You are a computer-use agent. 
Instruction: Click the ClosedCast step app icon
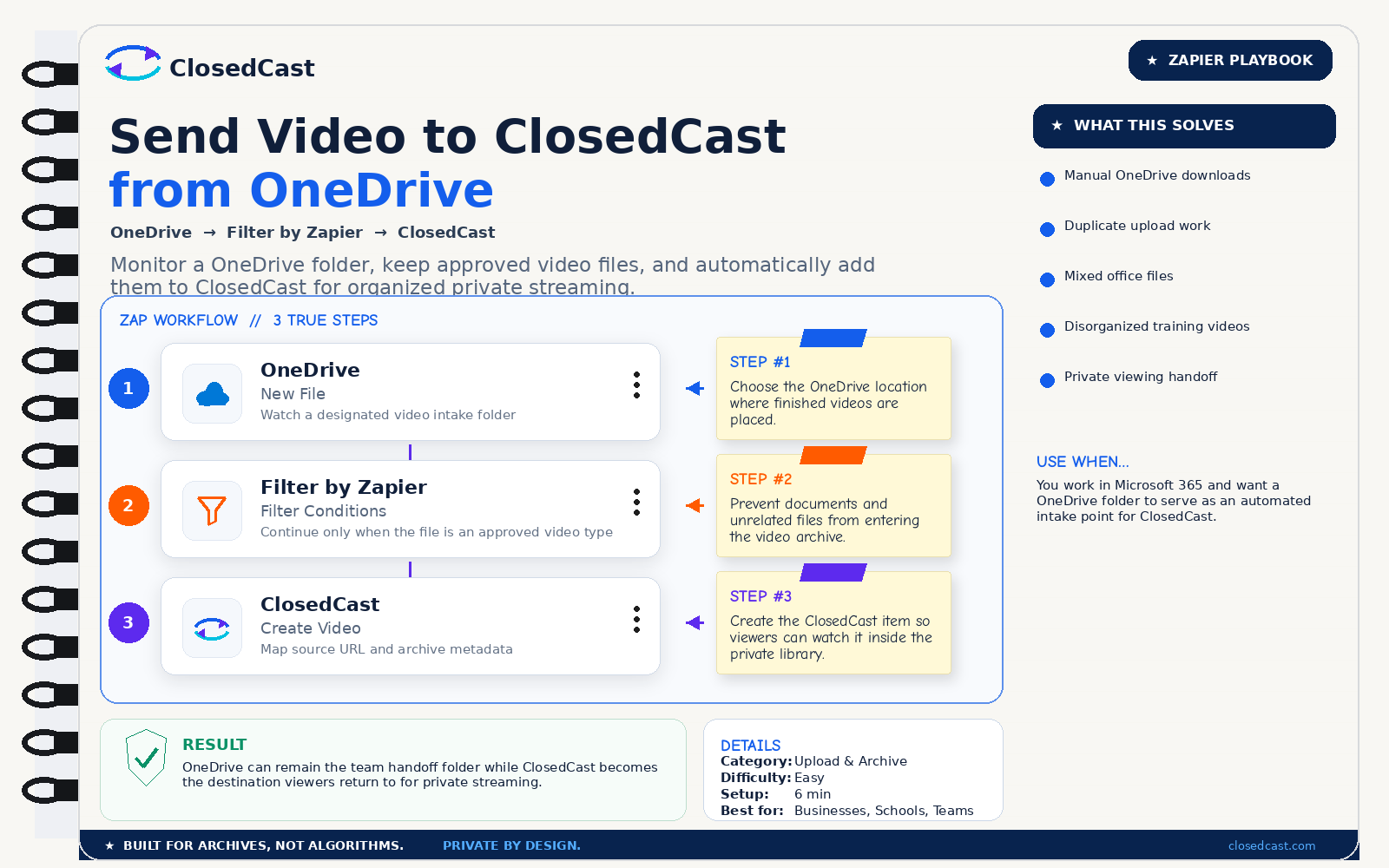click(x=213, y=628)
